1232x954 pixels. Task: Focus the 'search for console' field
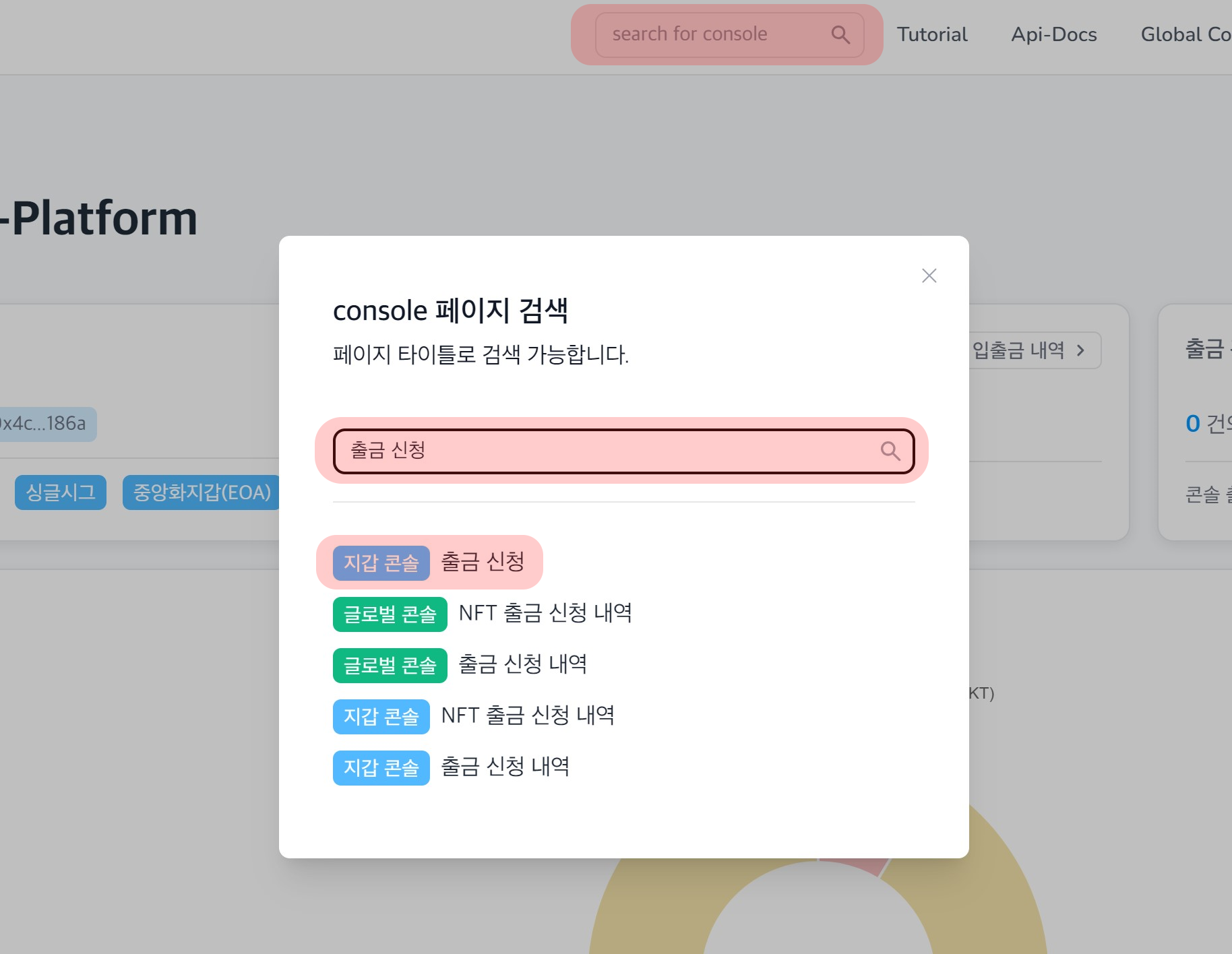[x=730, y=34]
